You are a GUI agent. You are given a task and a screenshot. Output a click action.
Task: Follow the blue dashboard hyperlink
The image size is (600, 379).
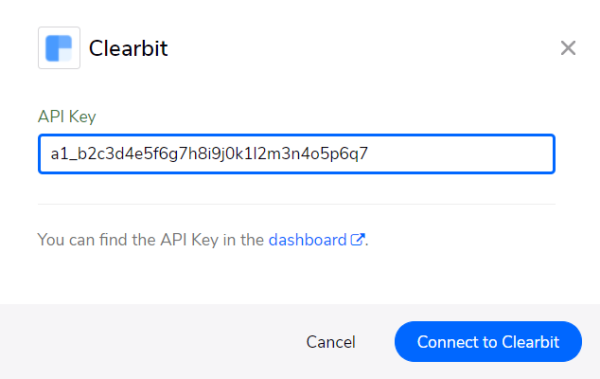tap(307, 240)
